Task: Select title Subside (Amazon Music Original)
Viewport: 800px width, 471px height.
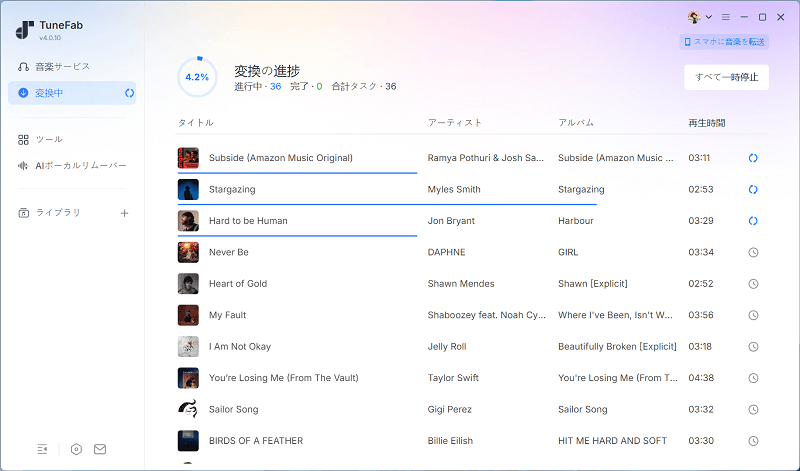Action: tap(281, 158)
